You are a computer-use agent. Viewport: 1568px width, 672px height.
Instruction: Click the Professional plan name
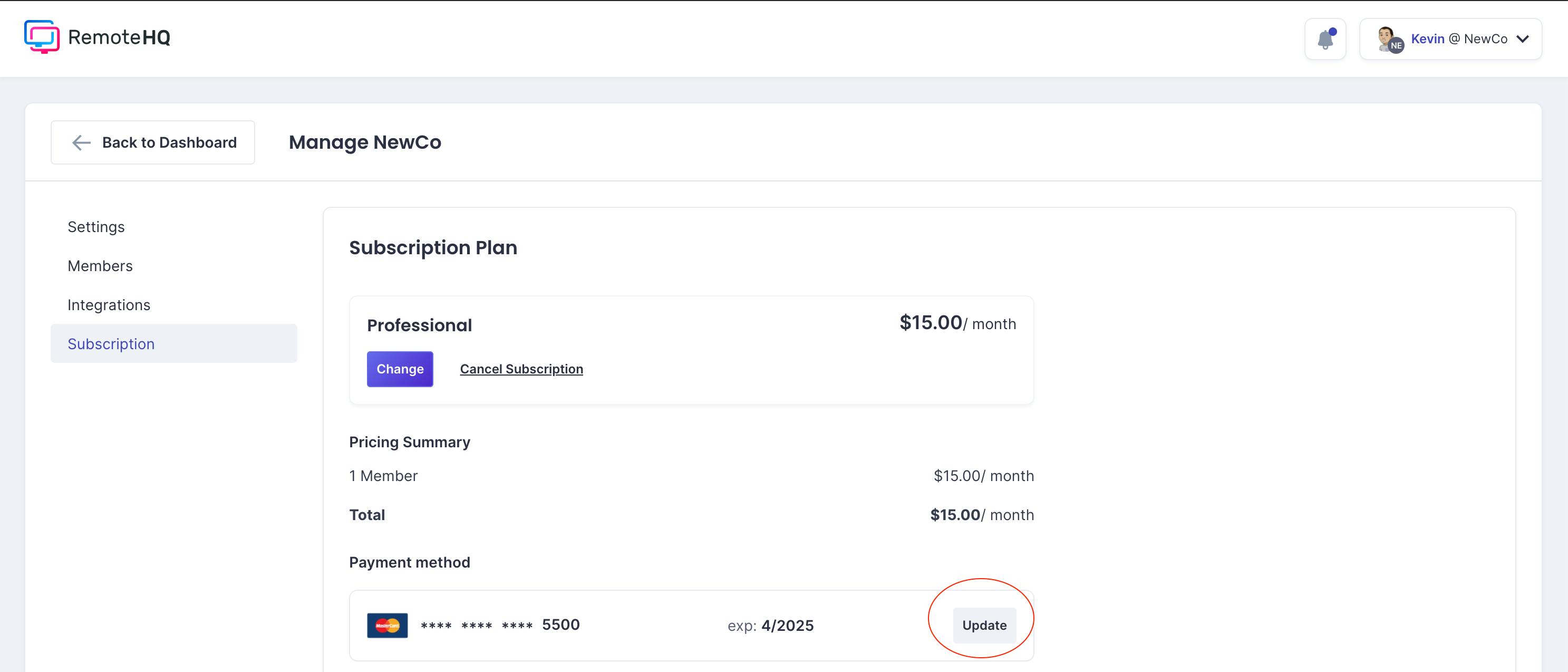coord(419,325)
